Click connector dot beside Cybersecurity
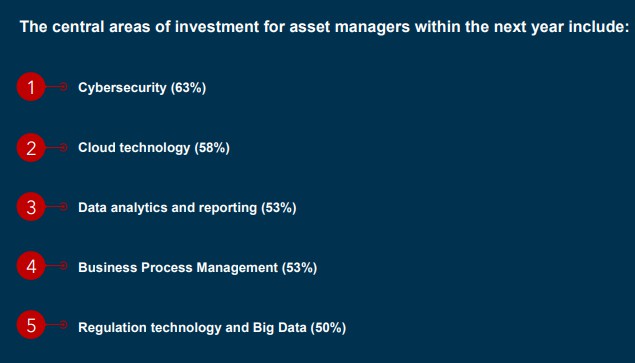 tap(63, 86)
